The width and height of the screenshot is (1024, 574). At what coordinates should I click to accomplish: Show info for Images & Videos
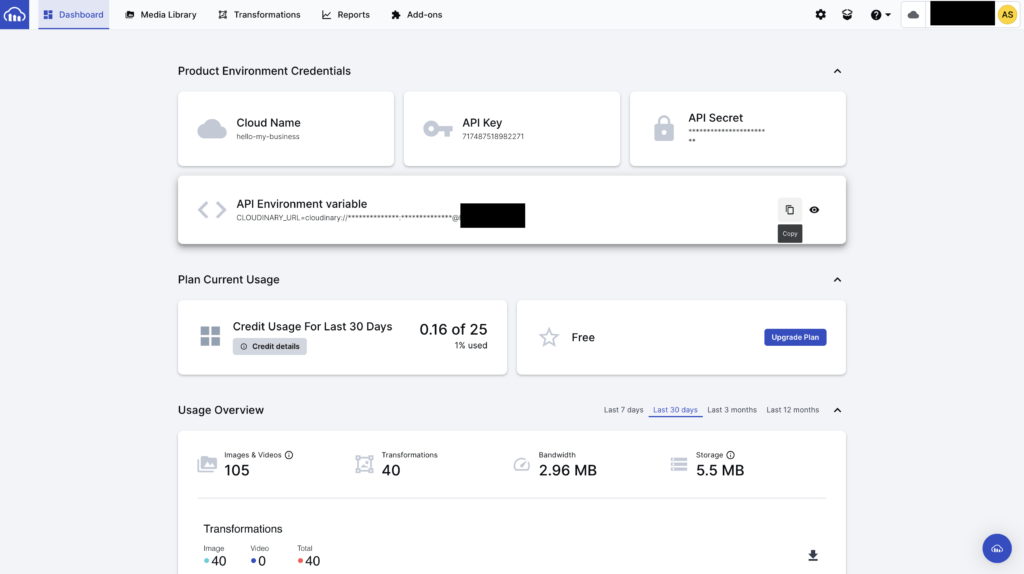click(x=289, y=455)
